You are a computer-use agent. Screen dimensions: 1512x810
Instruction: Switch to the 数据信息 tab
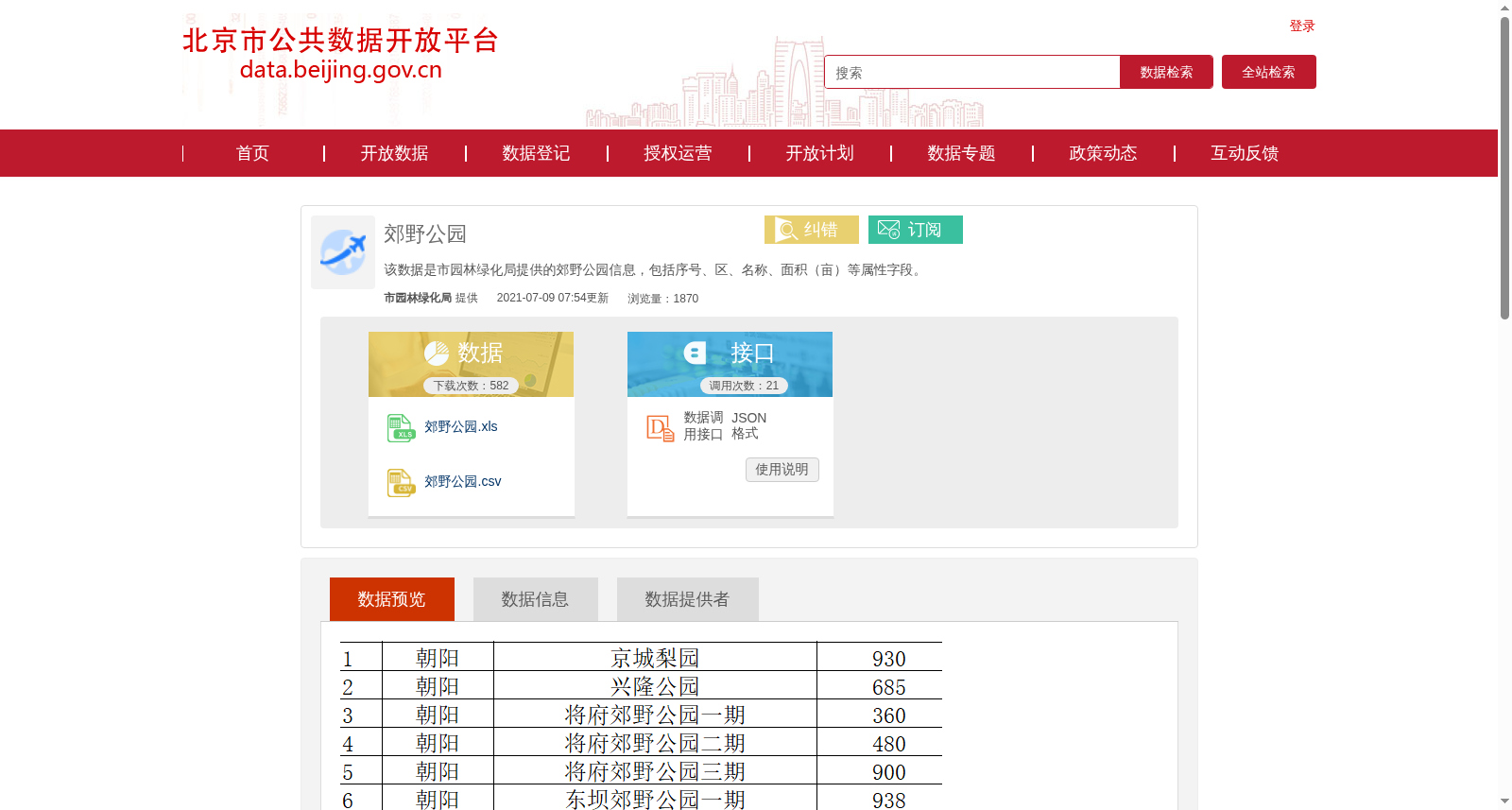(536, 599)
